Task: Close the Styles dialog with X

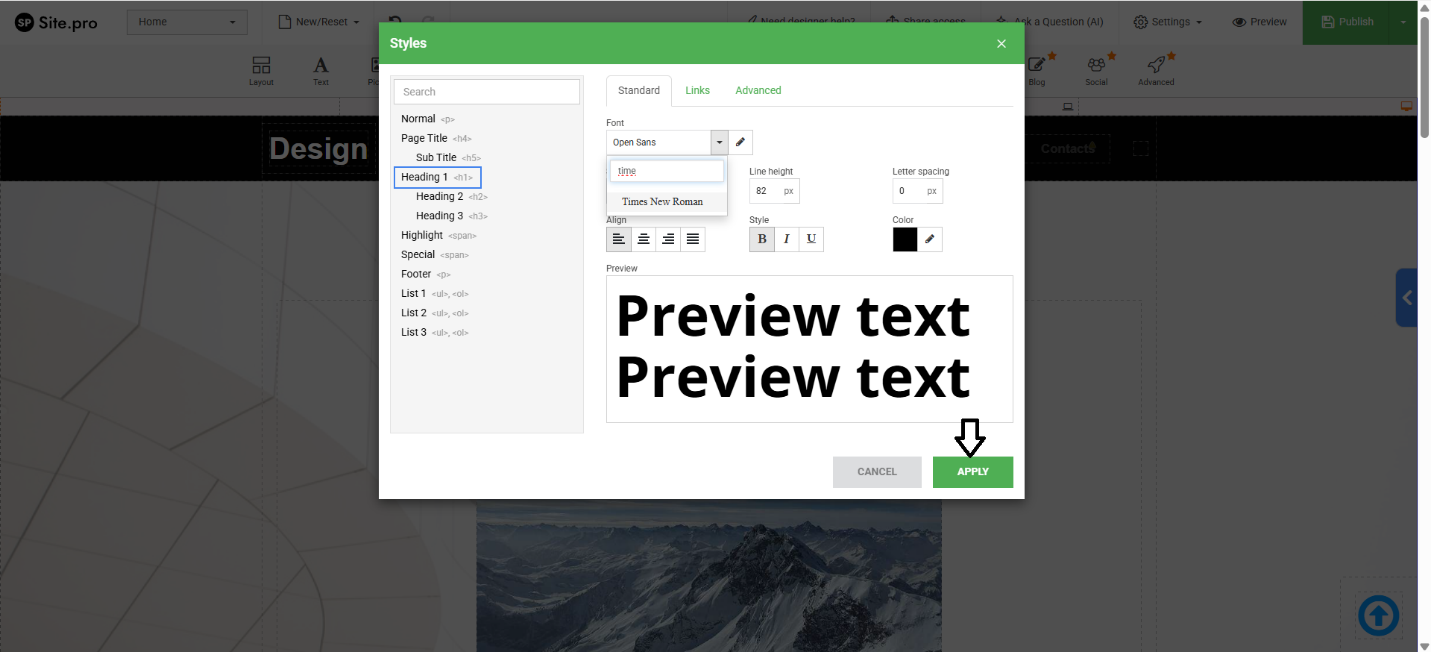Action: pyautogui.click(x=1001, y=44)
